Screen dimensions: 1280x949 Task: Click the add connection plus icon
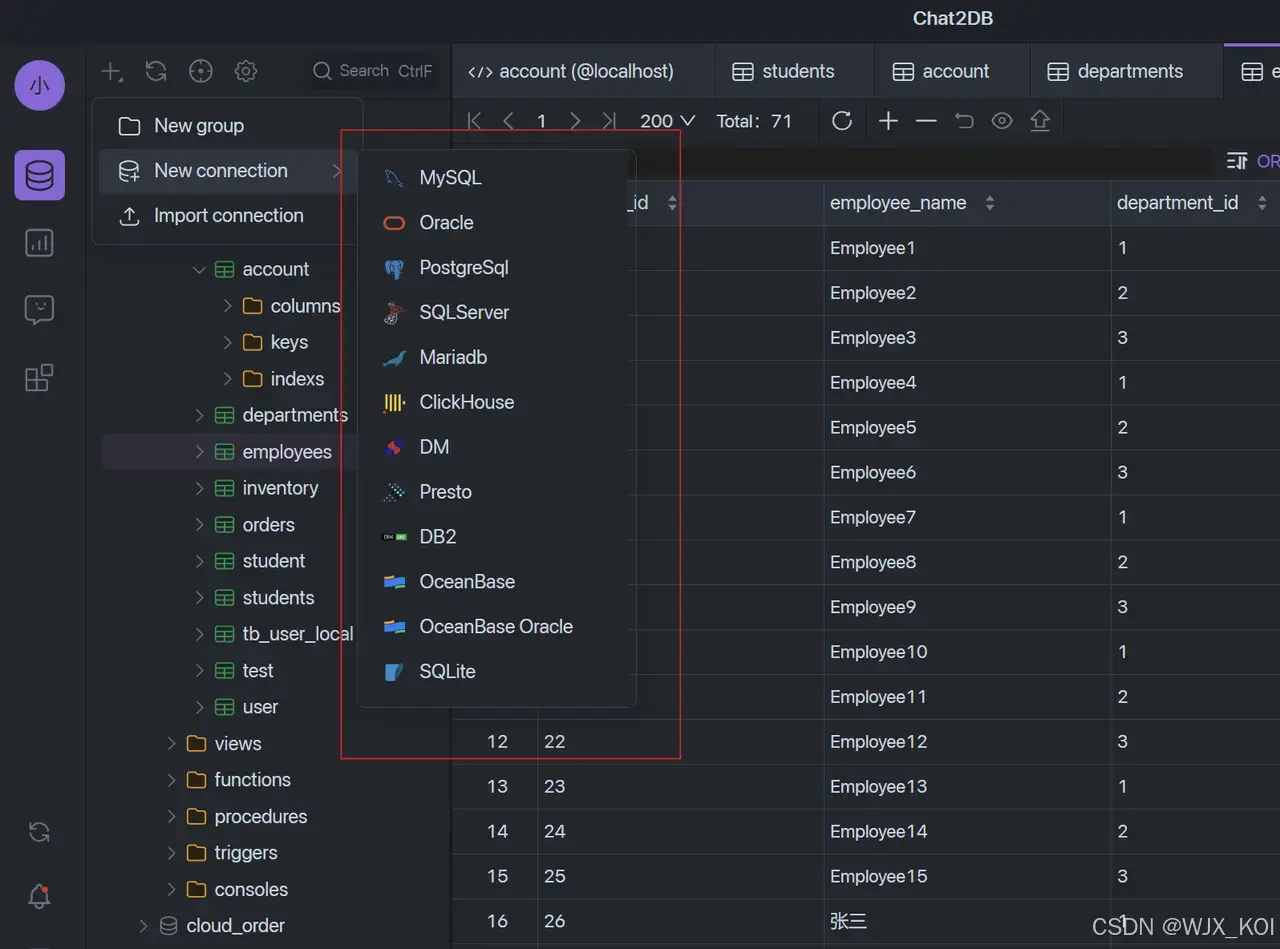(x=112, y=72)
